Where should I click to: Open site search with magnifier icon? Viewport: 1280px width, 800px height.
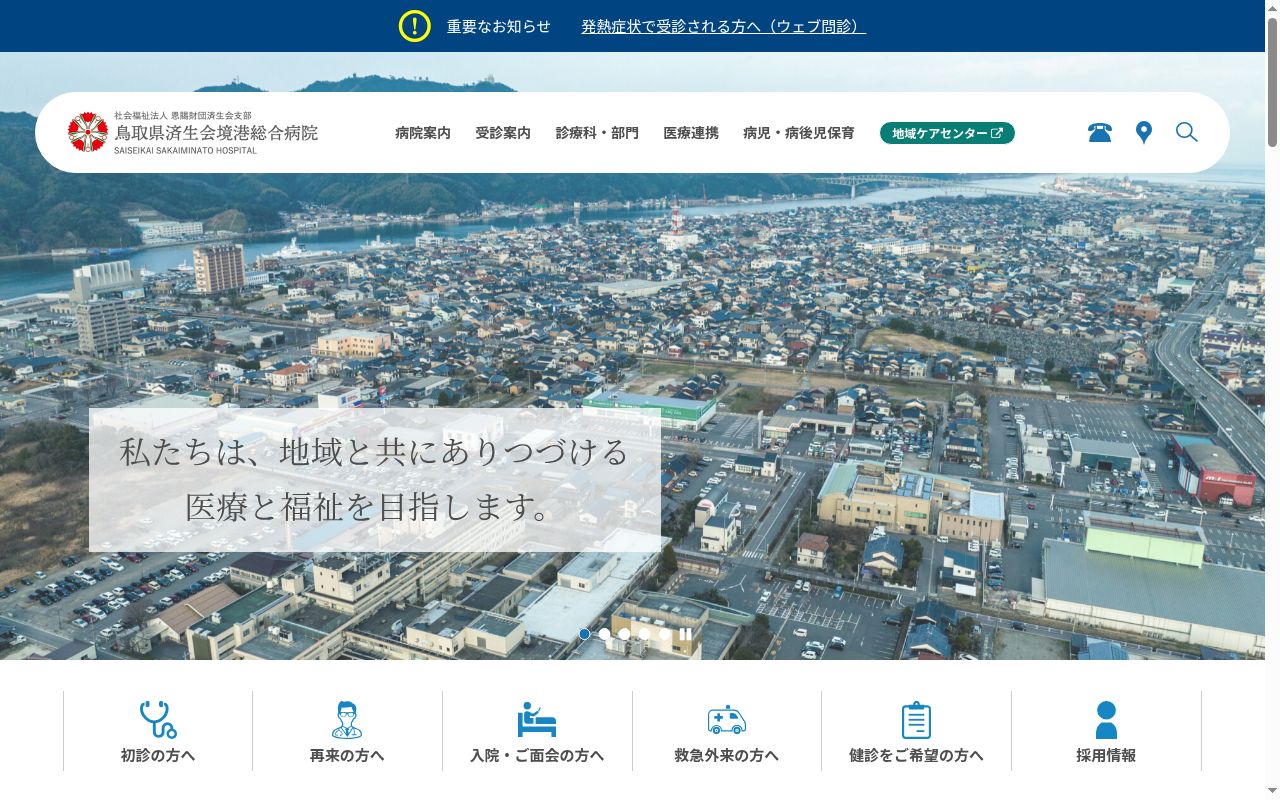point(1187,132)
